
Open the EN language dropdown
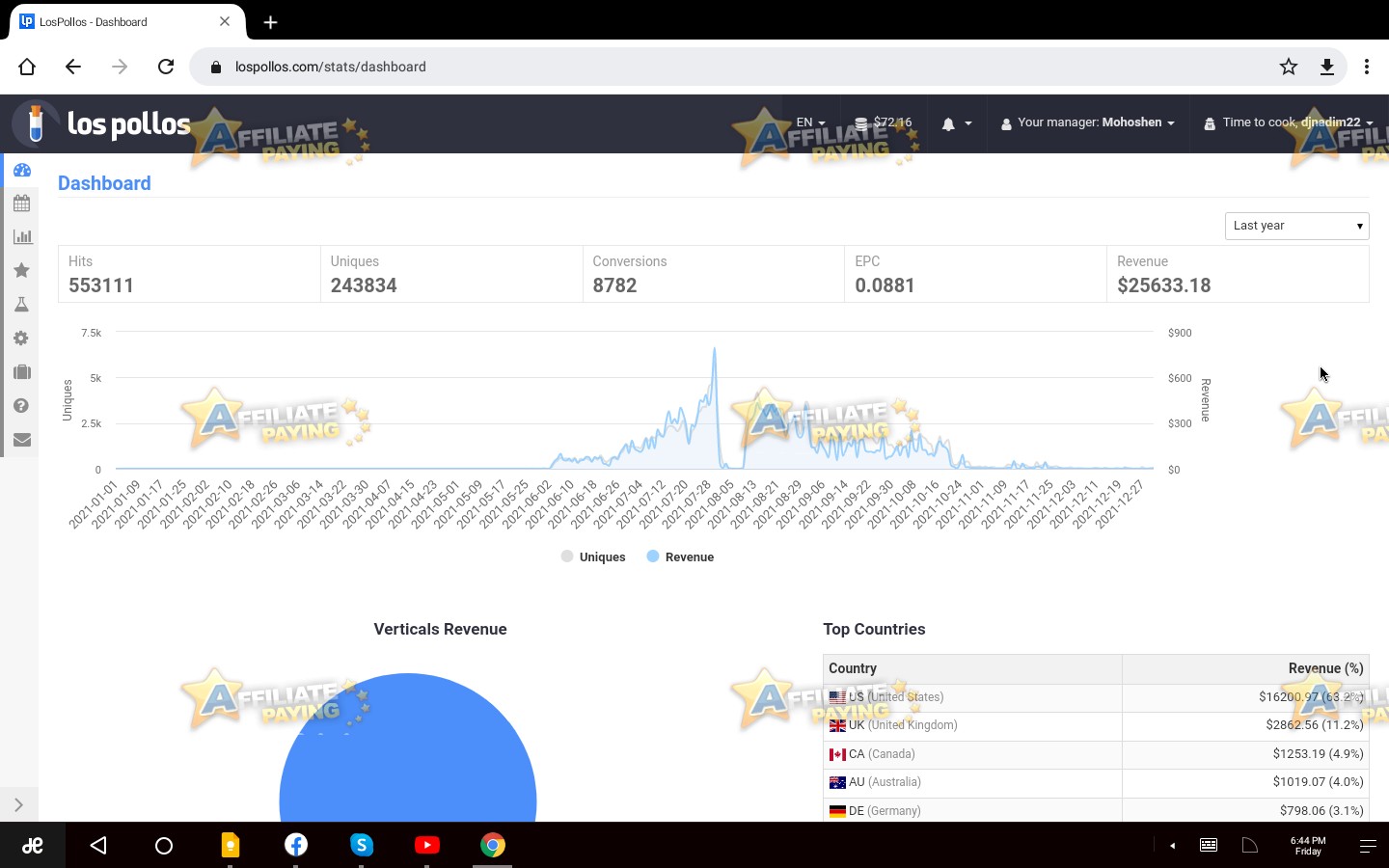click(x=810, y=122)
